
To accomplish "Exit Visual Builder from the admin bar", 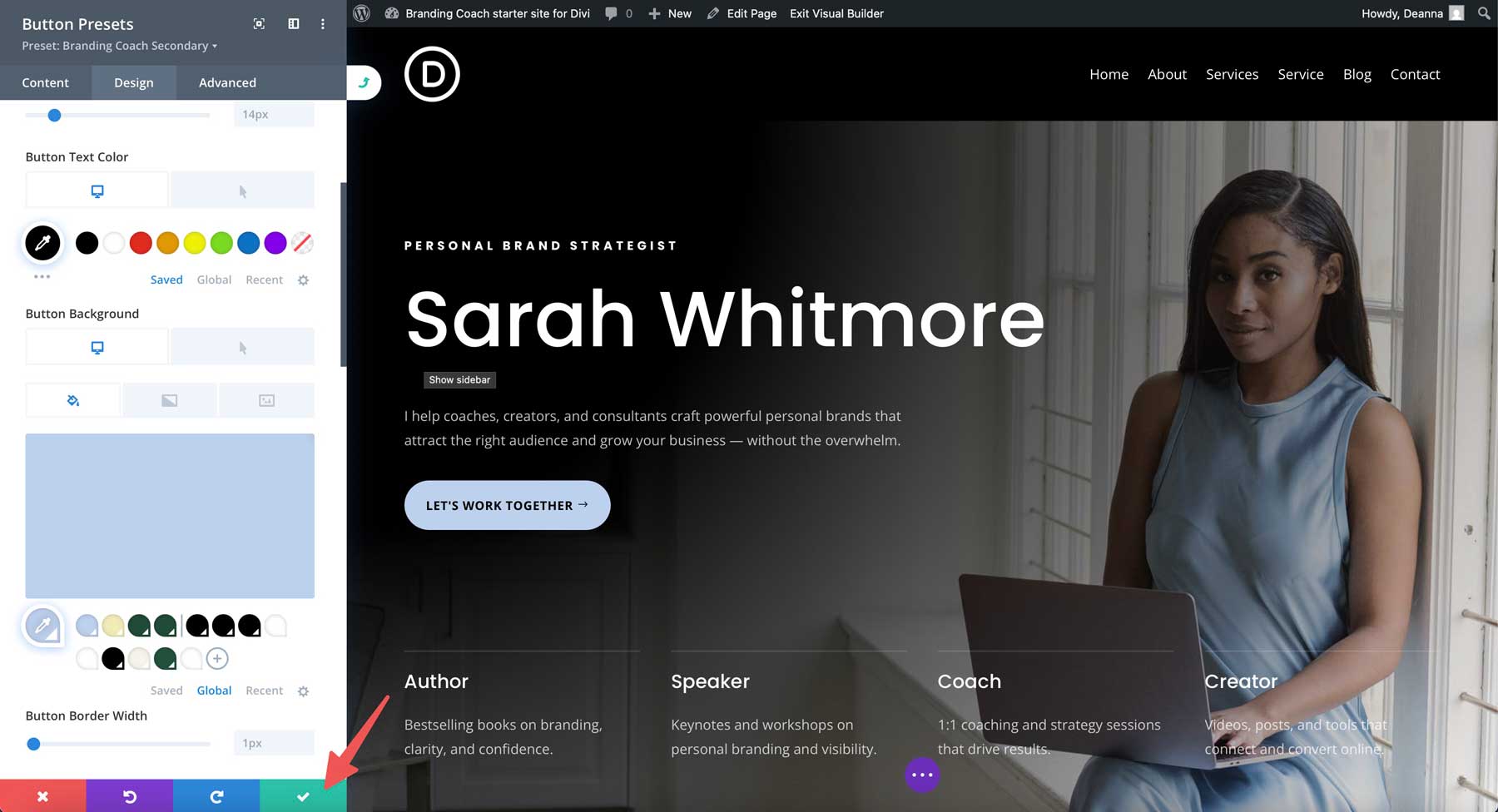I will pos(836,13).
